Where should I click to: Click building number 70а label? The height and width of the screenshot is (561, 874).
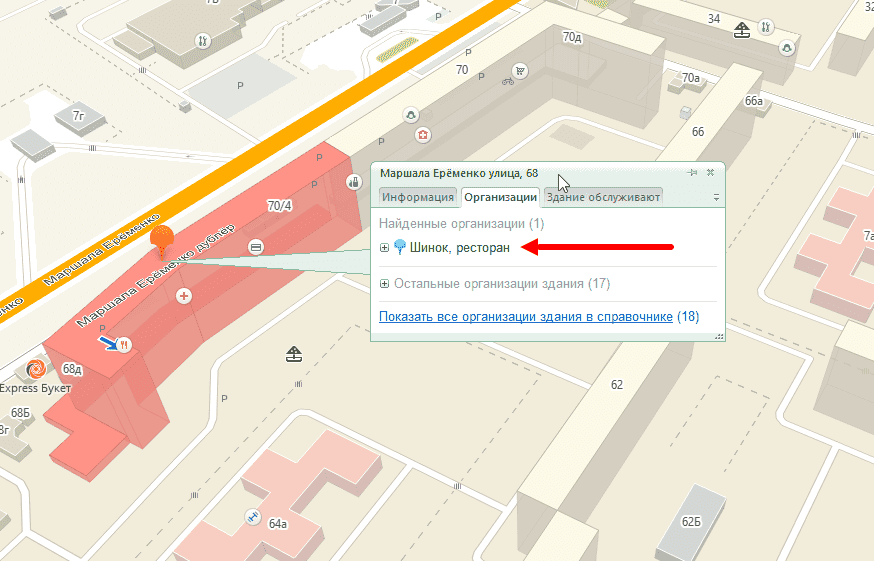coord(691,78)
